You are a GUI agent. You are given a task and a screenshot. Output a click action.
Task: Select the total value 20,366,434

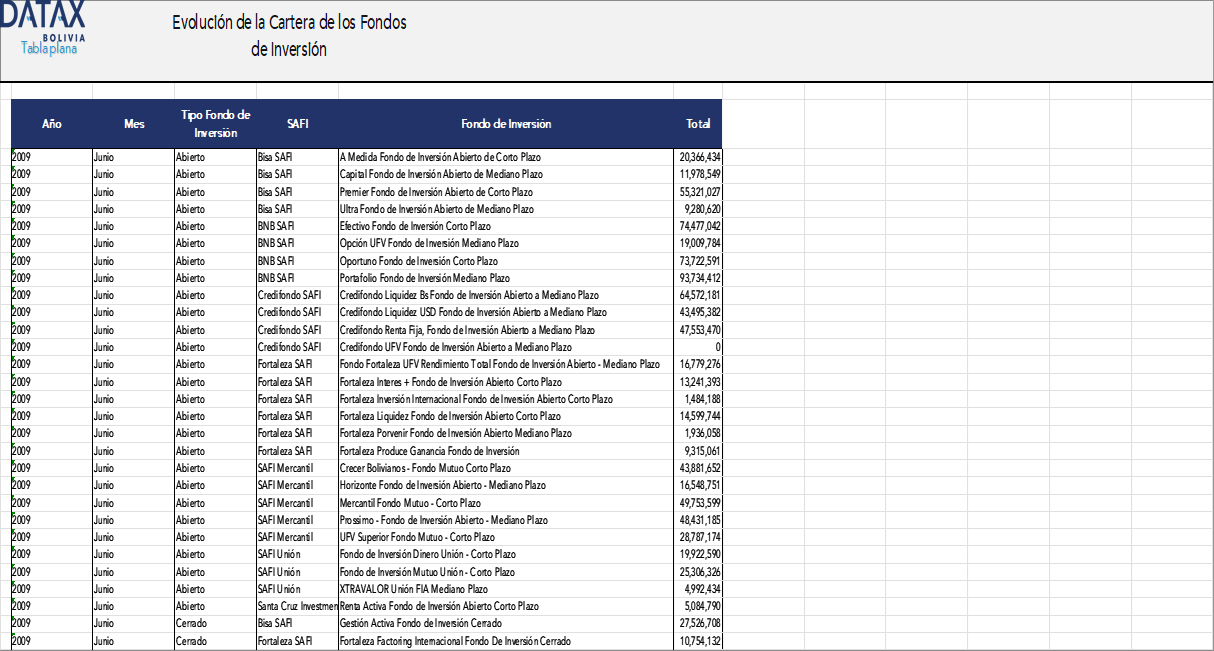(699, 157)
